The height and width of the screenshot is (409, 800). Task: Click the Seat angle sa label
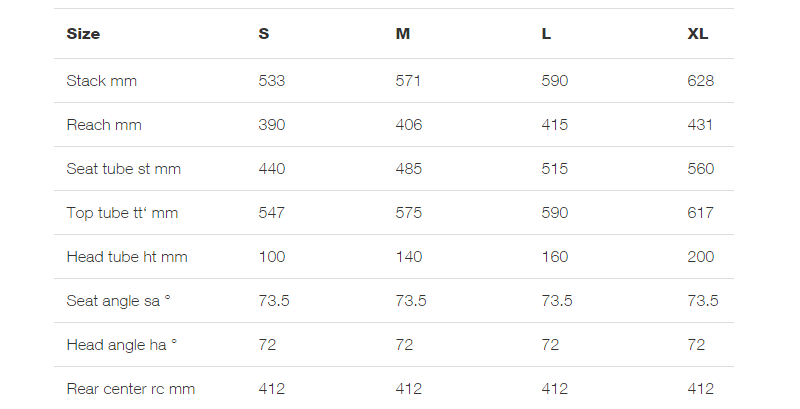[118, 301]
